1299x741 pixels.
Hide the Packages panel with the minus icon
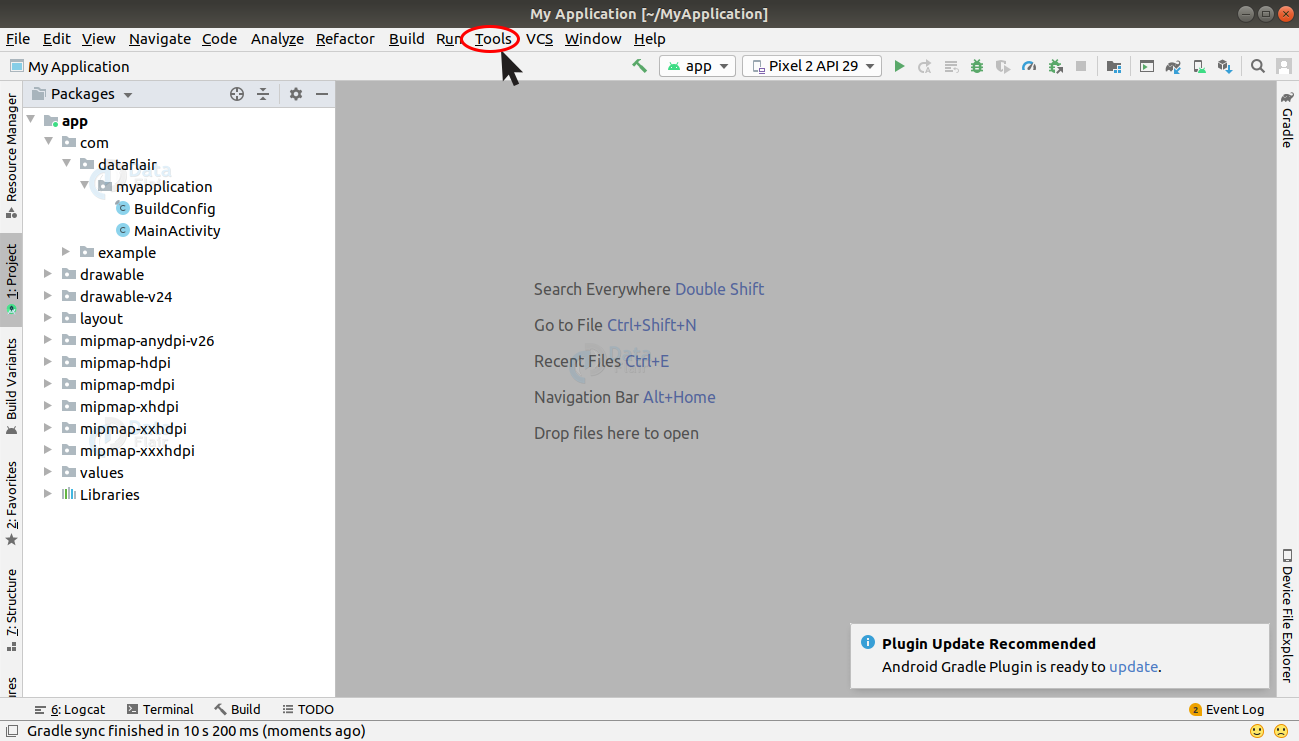pos(322,94)
